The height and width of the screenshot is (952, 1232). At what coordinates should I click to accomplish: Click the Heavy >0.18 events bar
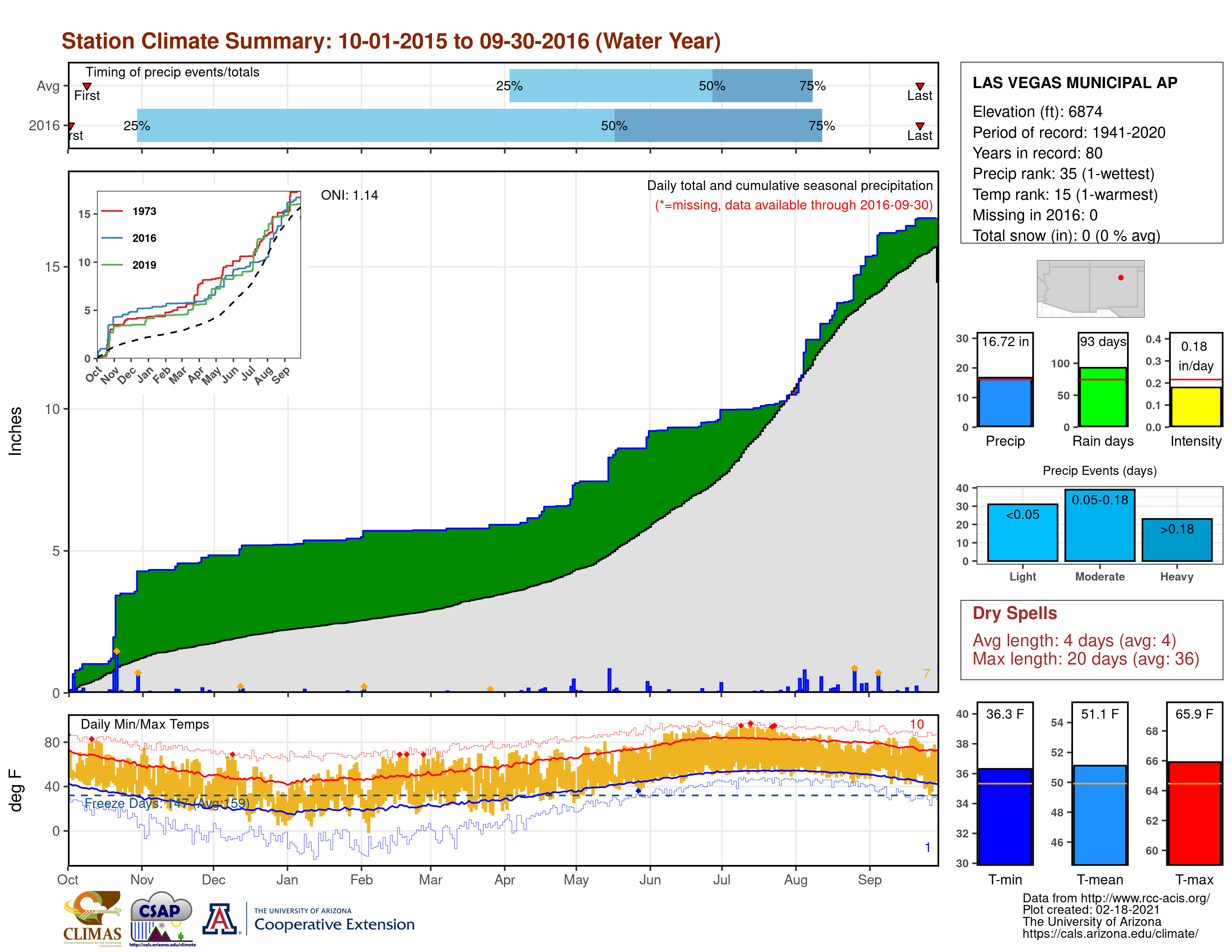(x=1177, y=540)
